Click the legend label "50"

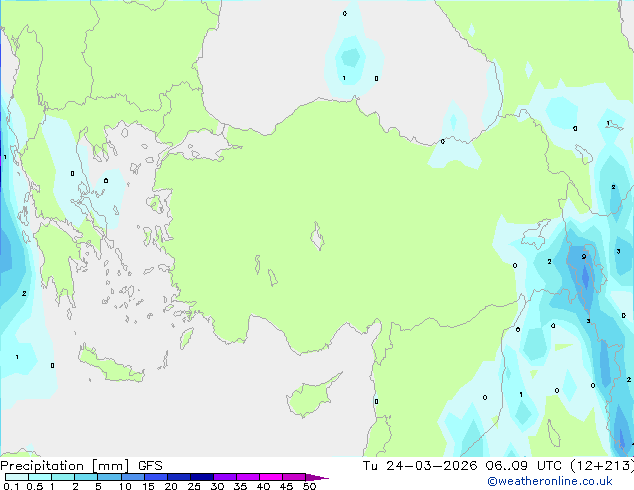(x=309, y=486)
